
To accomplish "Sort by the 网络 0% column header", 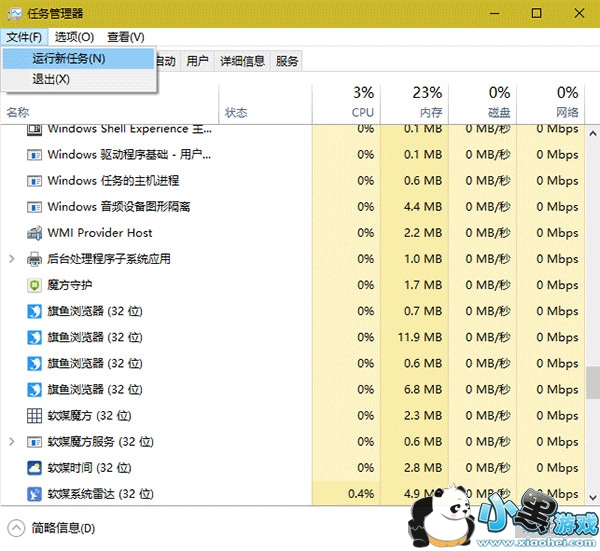I will pyautogui.click(x=551, y=104).
